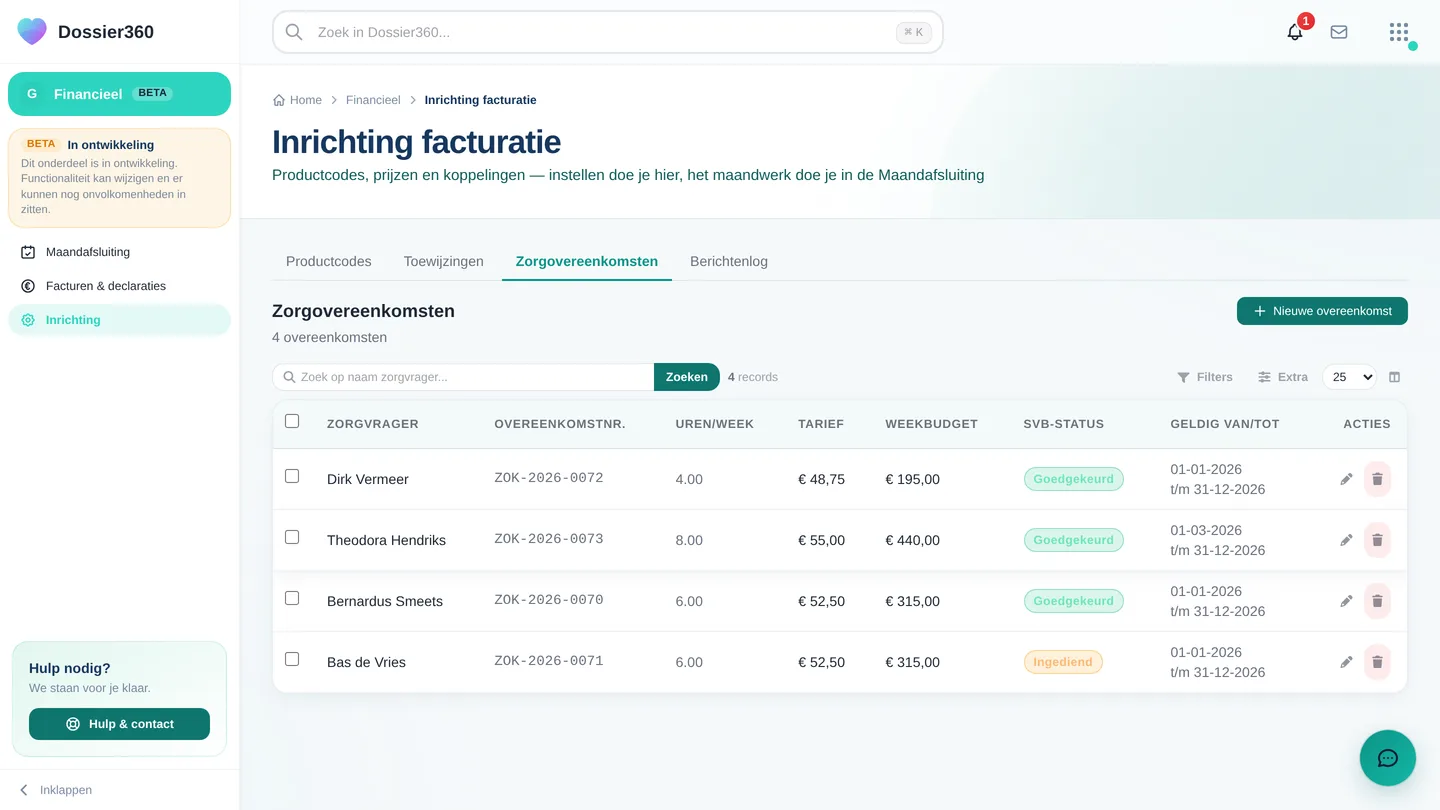Open the floating chat bubble
This screenshot has height=810, width=1440.
click(1388, 758)
